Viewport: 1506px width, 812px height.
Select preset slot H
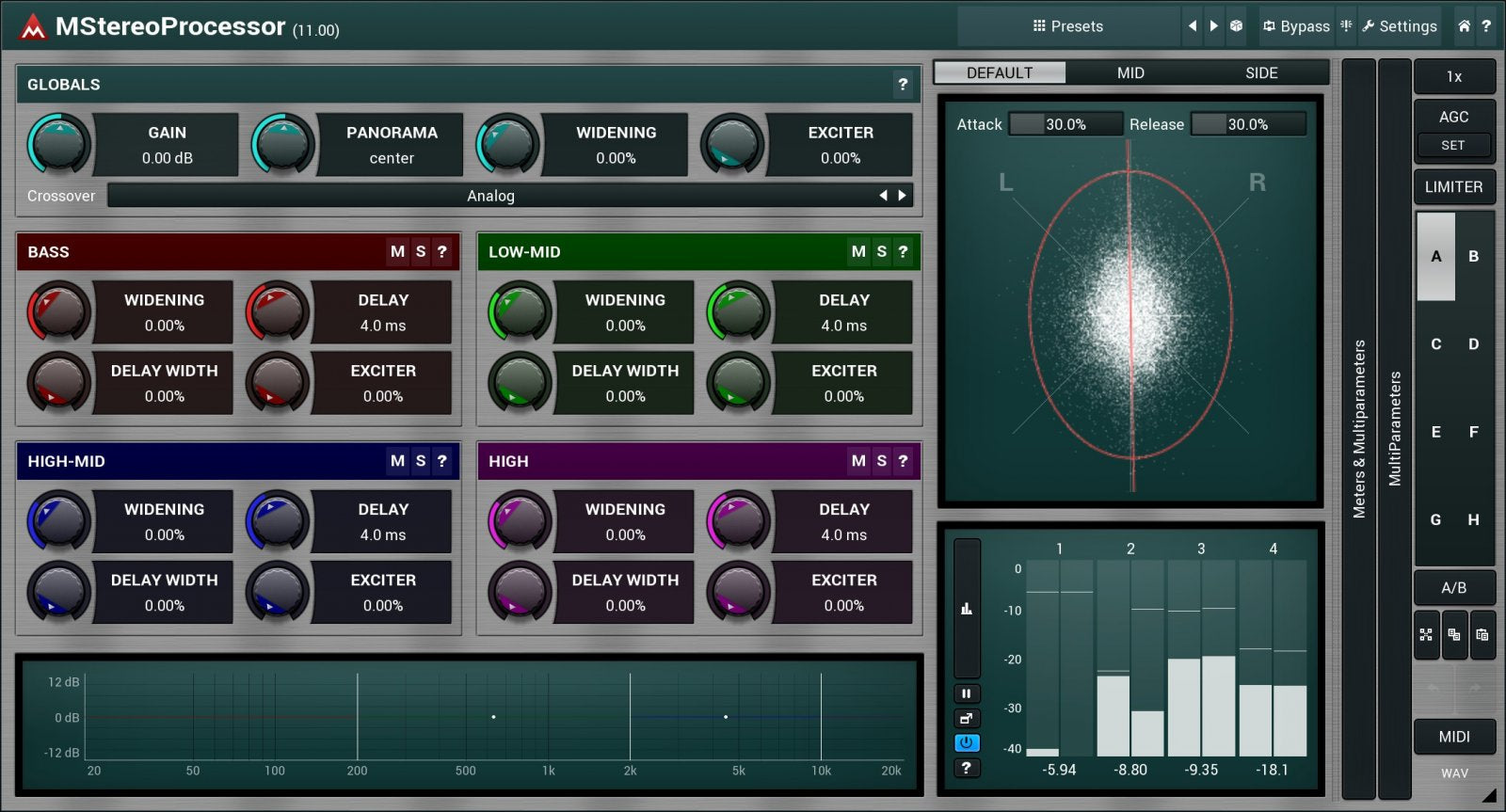coord(1473,519)
